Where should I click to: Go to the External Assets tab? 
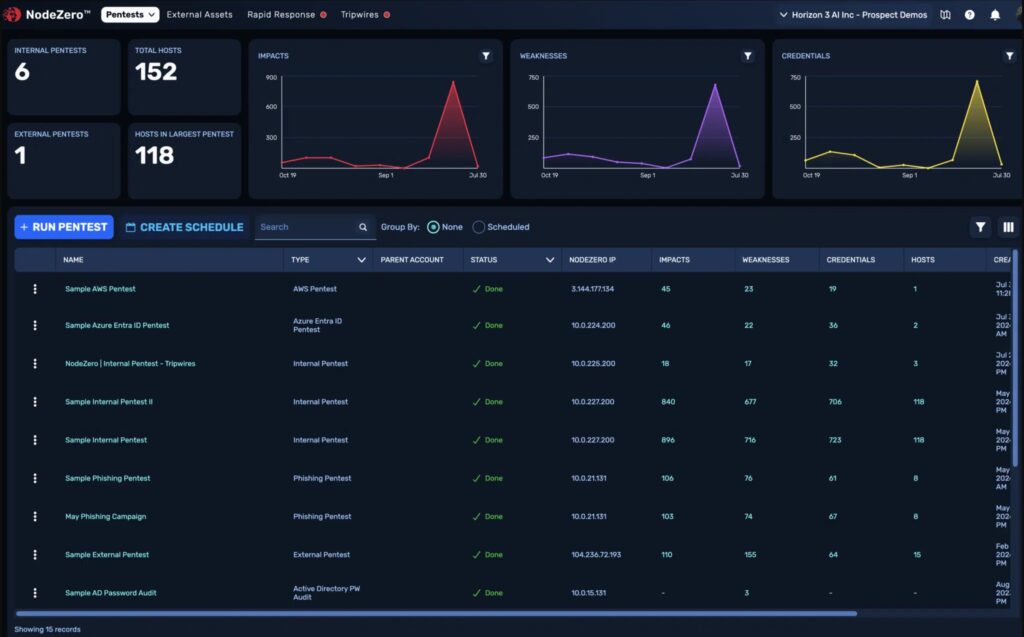click(x=199, y=14)
